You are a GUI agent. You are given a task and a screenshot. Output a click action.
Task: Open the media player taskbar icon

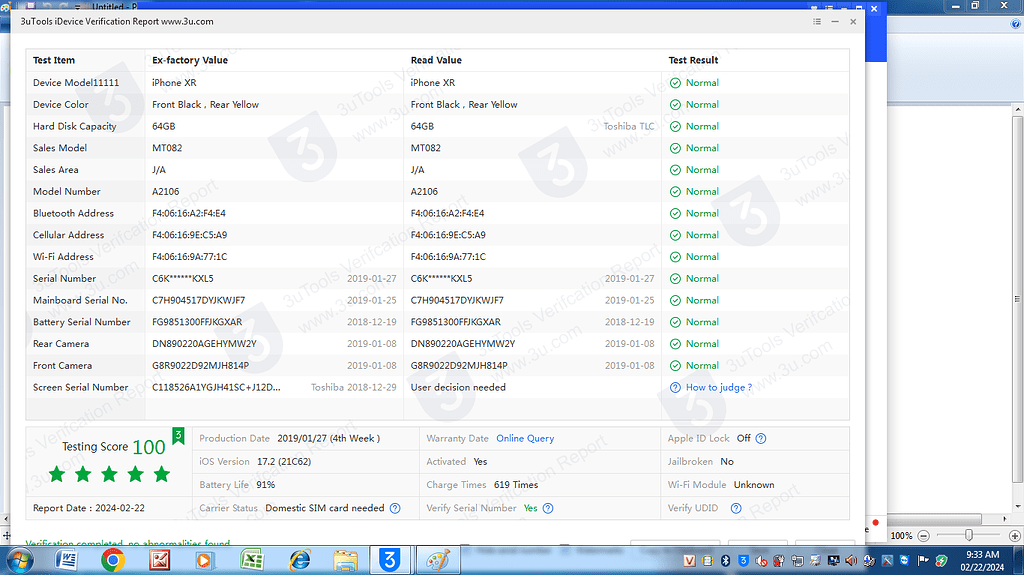[204, 561]
